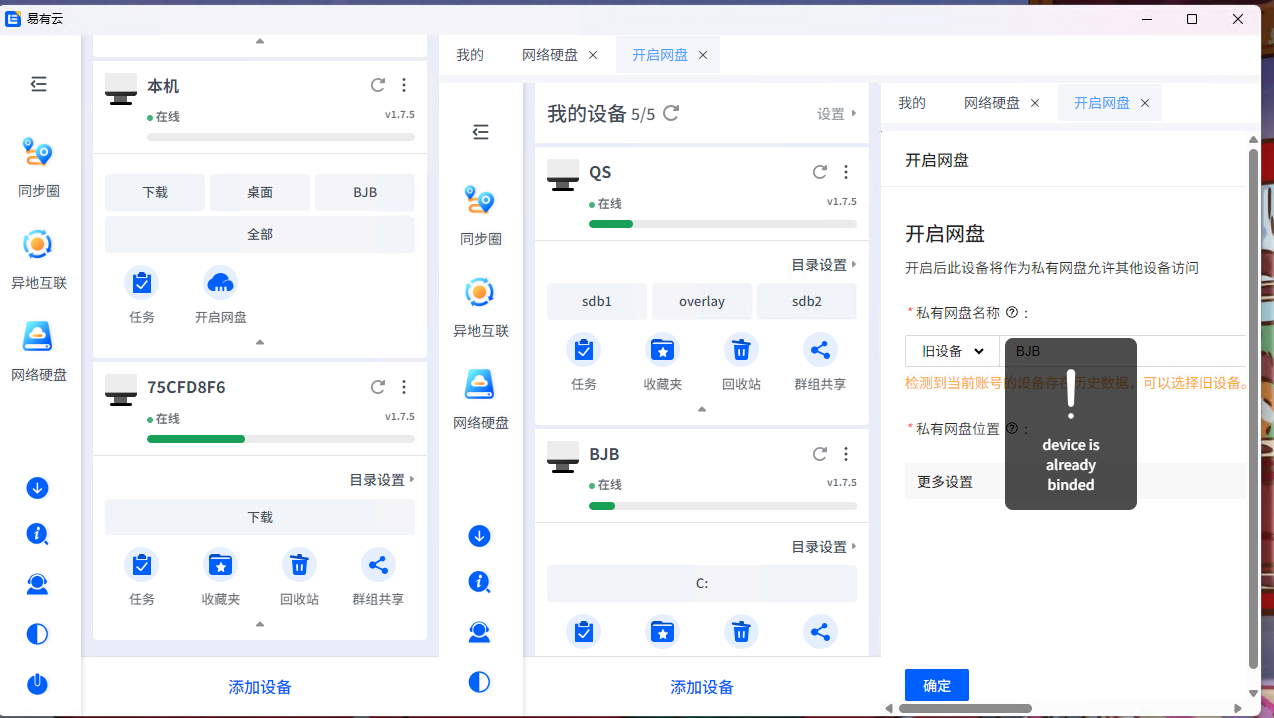
Task: Click the 开启网盘 cloud icon under 本机
Action: (x=220, y=284)
